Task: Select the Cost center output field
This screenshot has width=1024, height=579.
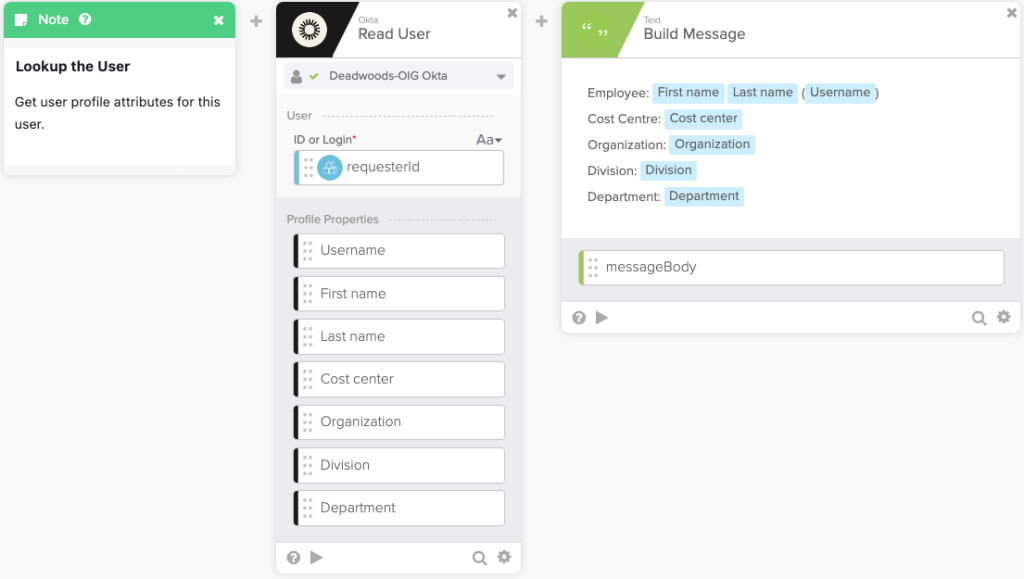Action: [x=400, y=379]
